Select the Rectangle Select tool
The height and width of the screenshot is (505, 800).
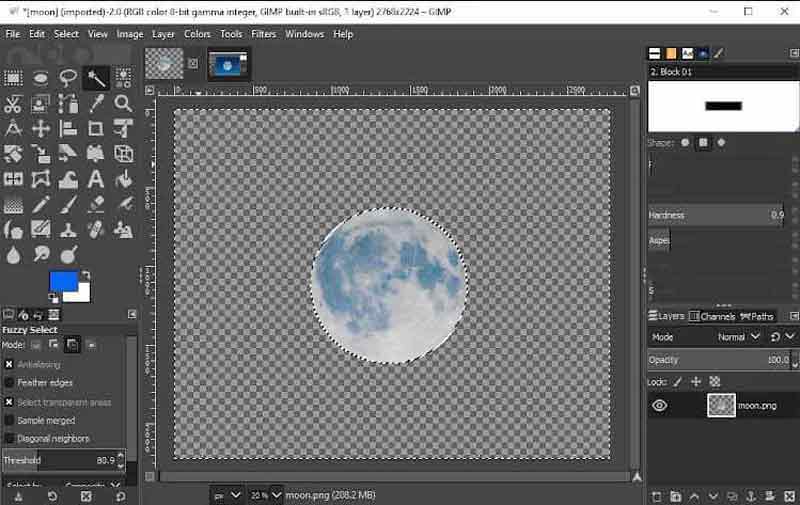[13, 77]
